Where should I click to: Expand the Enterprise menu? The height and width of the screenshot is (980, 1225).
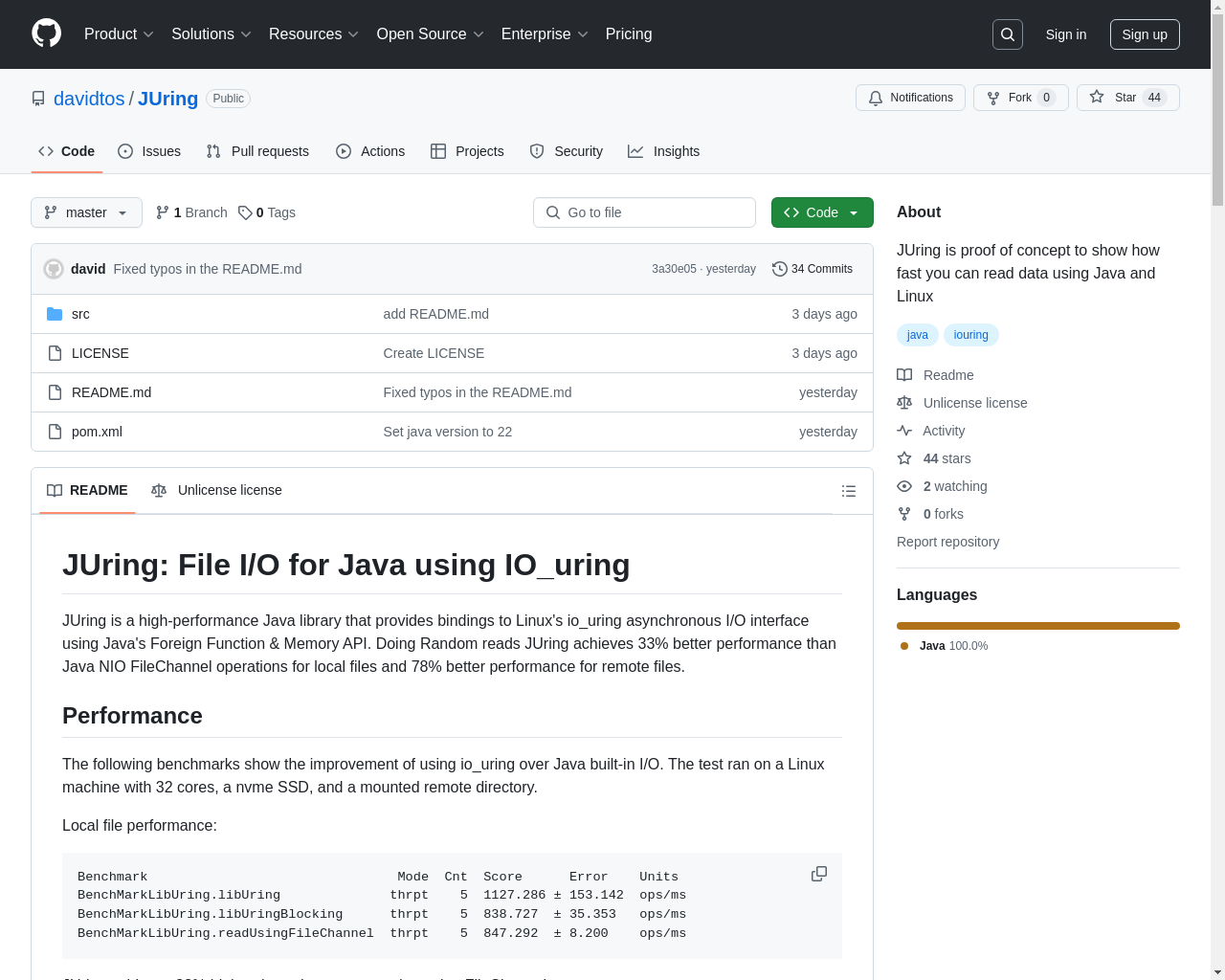pos(545,34)
